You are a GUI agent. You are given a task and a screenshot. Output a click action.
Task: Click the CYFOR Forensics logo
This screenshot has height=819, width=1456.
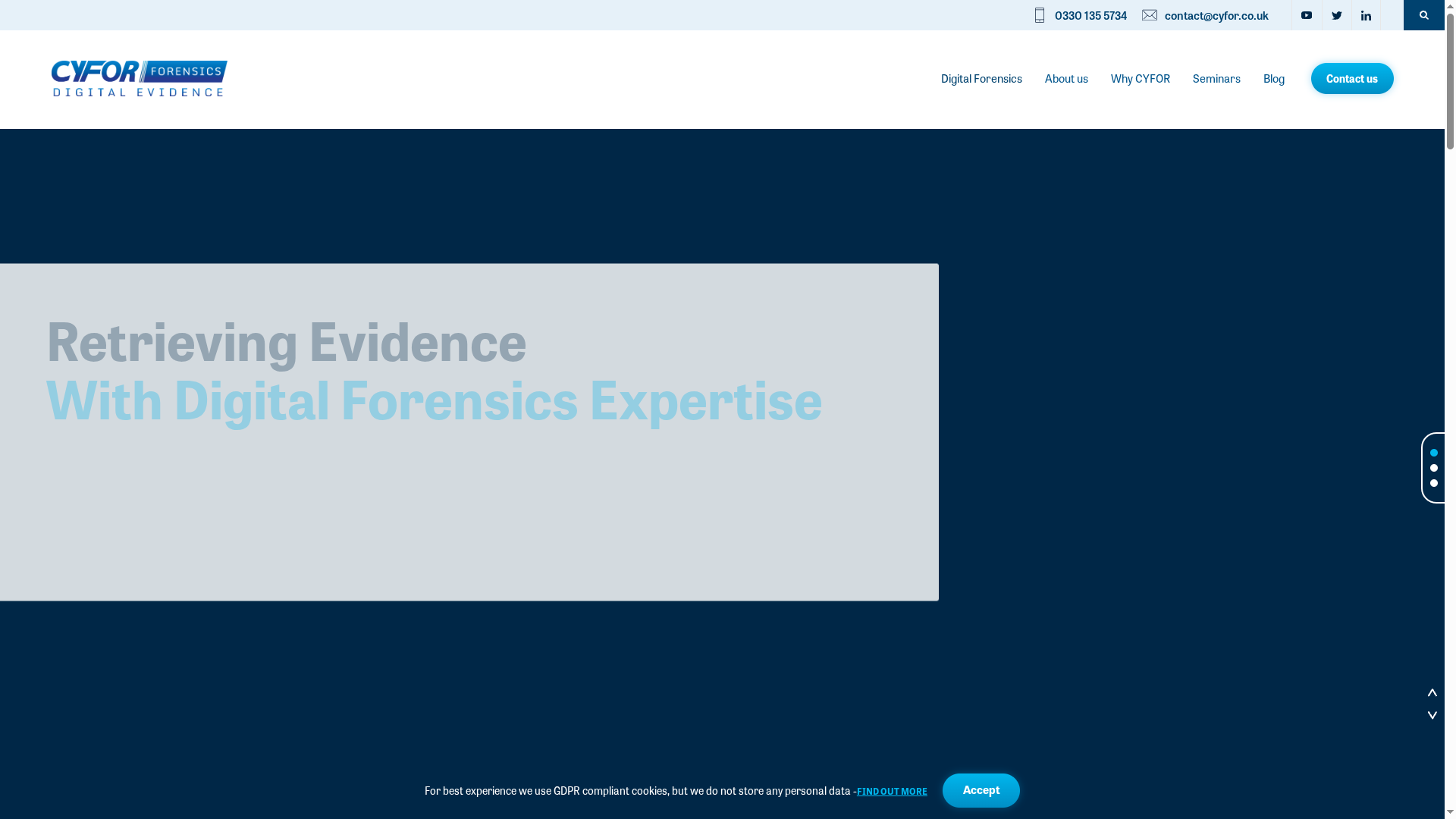140,78
